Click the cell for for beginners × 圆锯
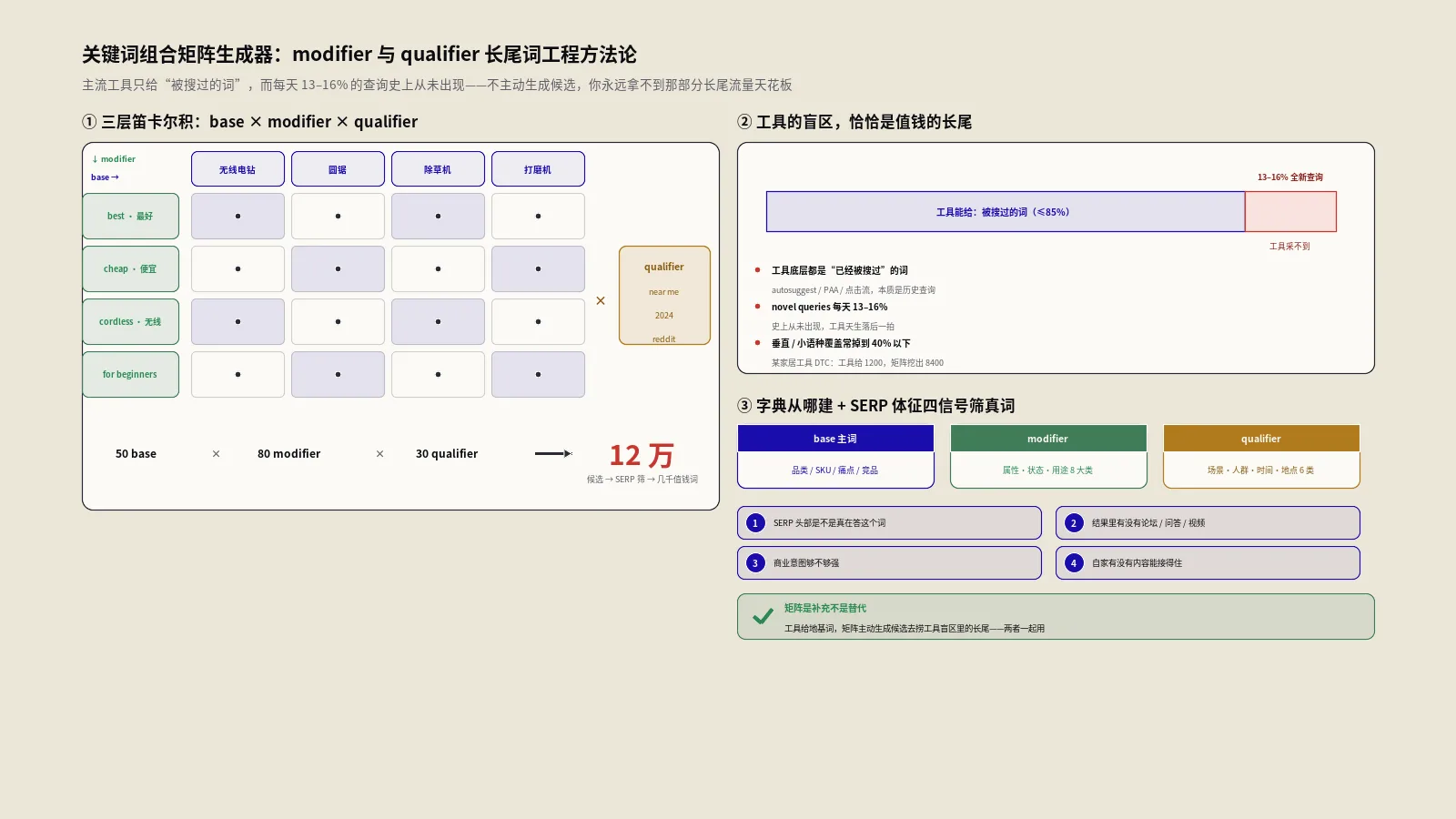Image resolution: width=1456 pixels, height=819 pixels. tap(338, 374)
